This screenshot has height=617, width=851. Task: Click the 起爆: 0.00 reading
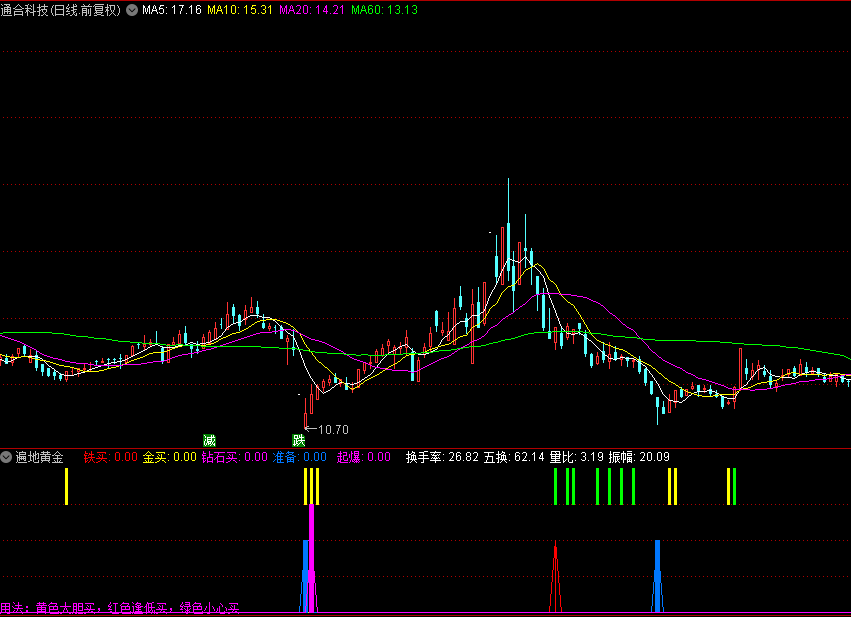(364, 457)
